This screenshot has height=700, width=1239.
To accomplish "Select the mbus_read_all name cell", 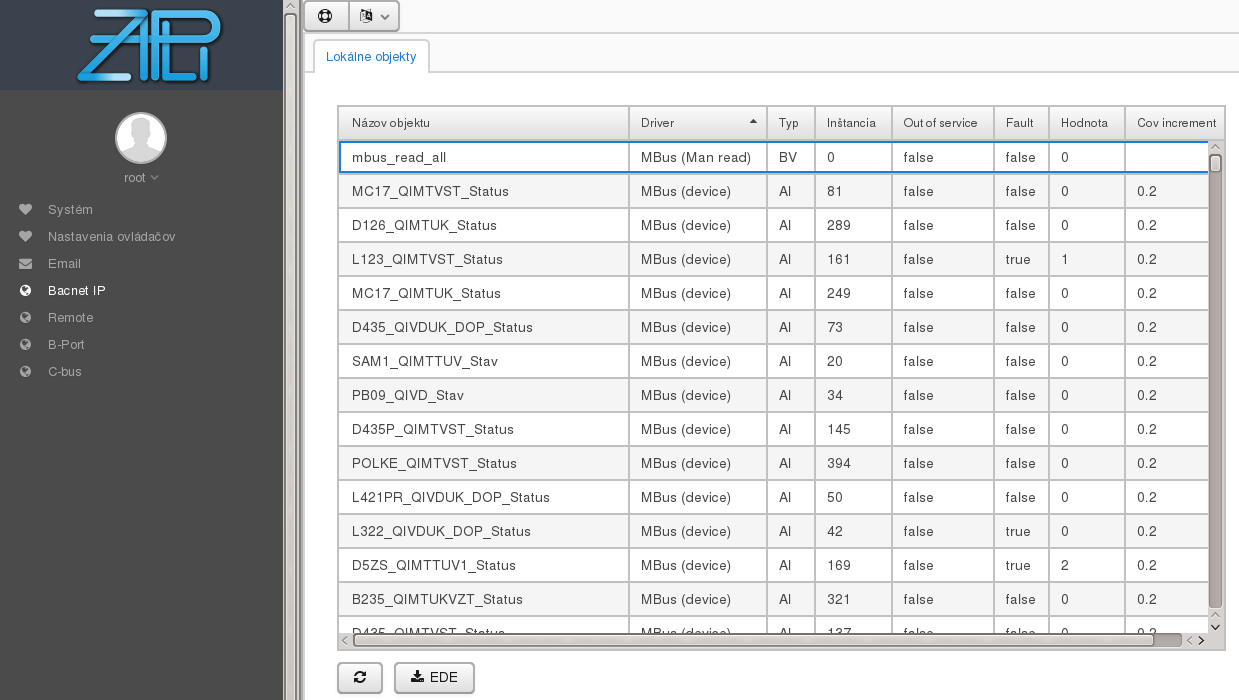I will 483,157.
